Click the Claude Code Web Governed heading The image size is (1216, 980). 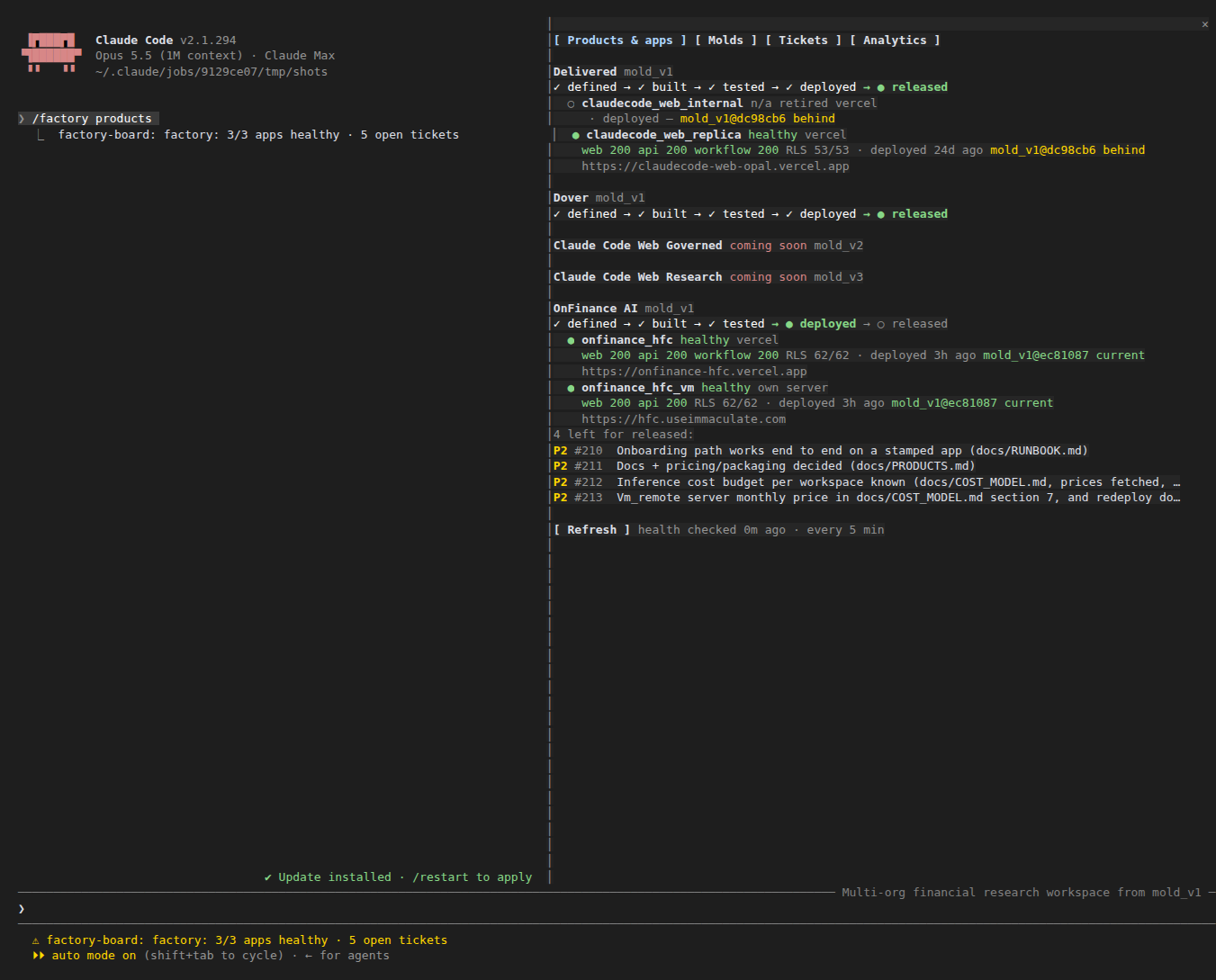point(637,246)
